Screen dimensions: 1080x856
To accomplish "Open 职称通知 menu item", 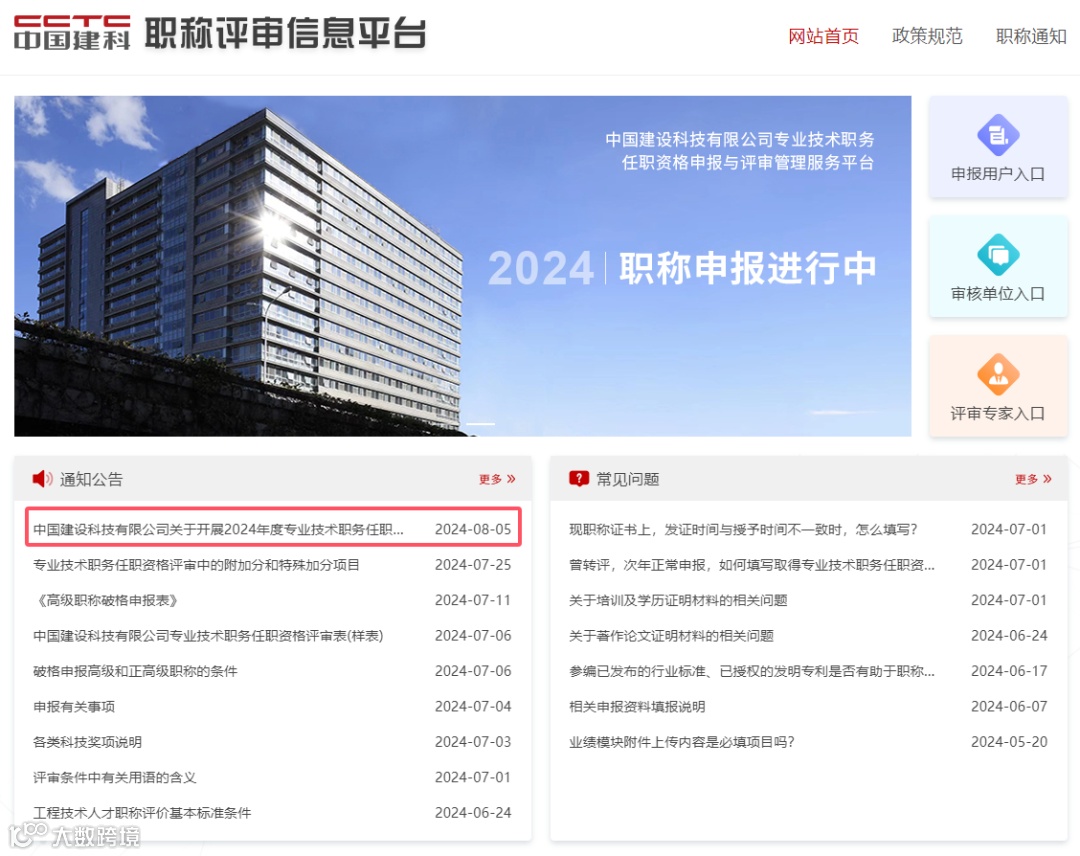I will point(1031,36).
